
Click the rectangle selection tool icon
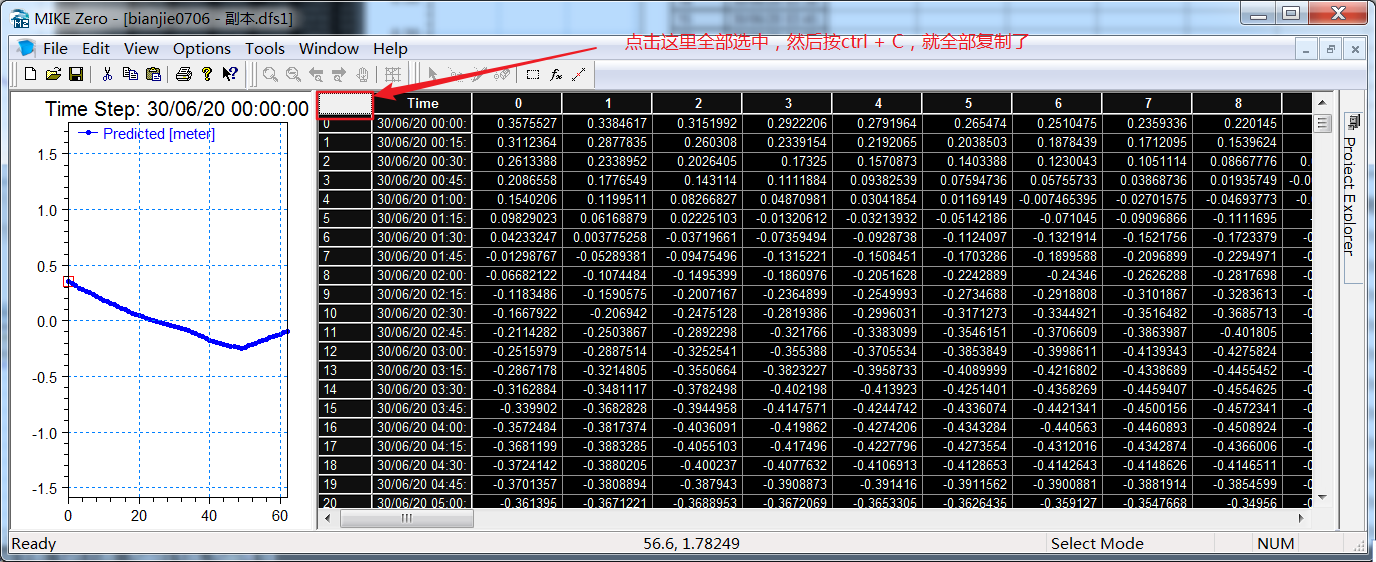pos(533,73)
